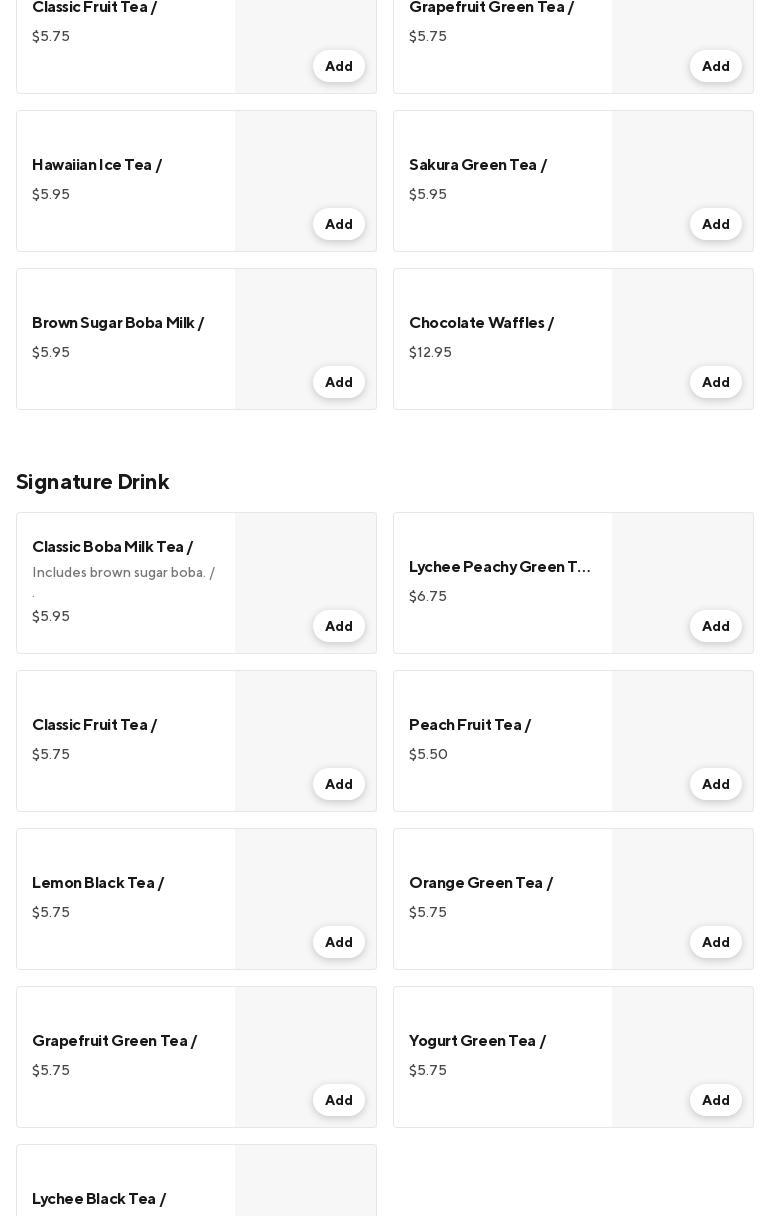The image size is (770, 1216).
Task: Add Orange Green Tea to cart
Action: tap(715, 942)
